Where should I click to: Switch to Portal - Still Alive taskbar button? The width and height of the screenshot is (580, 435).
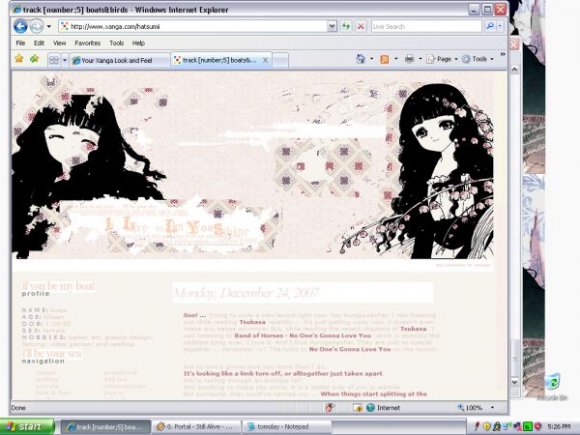(196, 427)
